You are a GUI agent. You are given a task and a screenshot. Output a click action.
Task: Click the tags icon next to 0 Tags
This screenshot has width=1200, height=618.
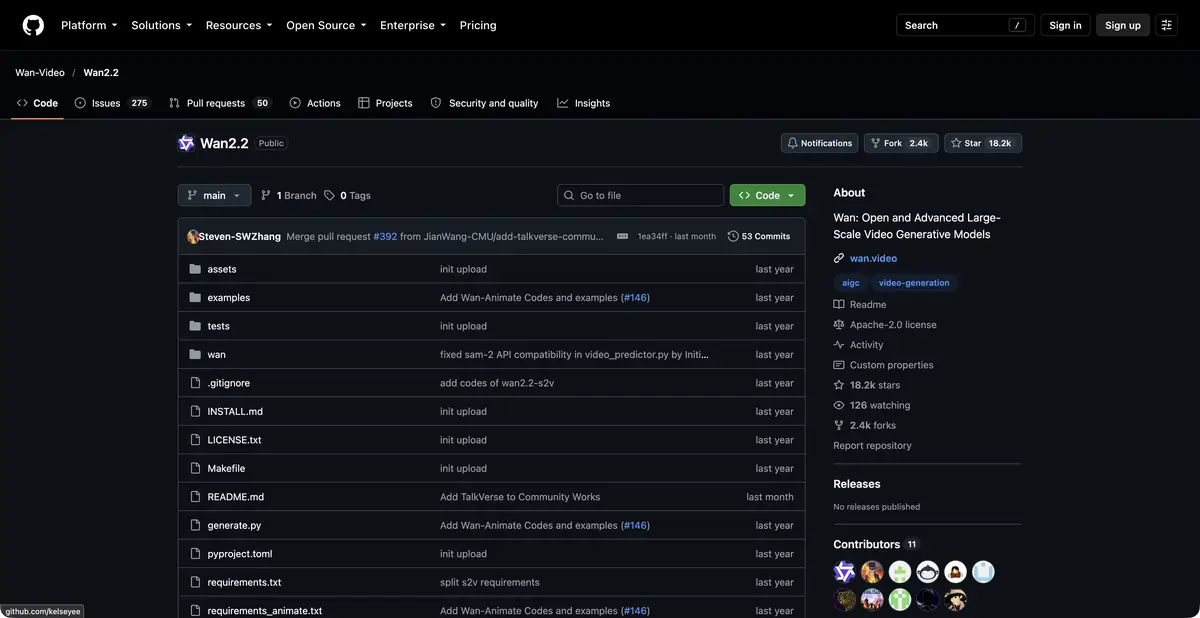tap(329, 196)
